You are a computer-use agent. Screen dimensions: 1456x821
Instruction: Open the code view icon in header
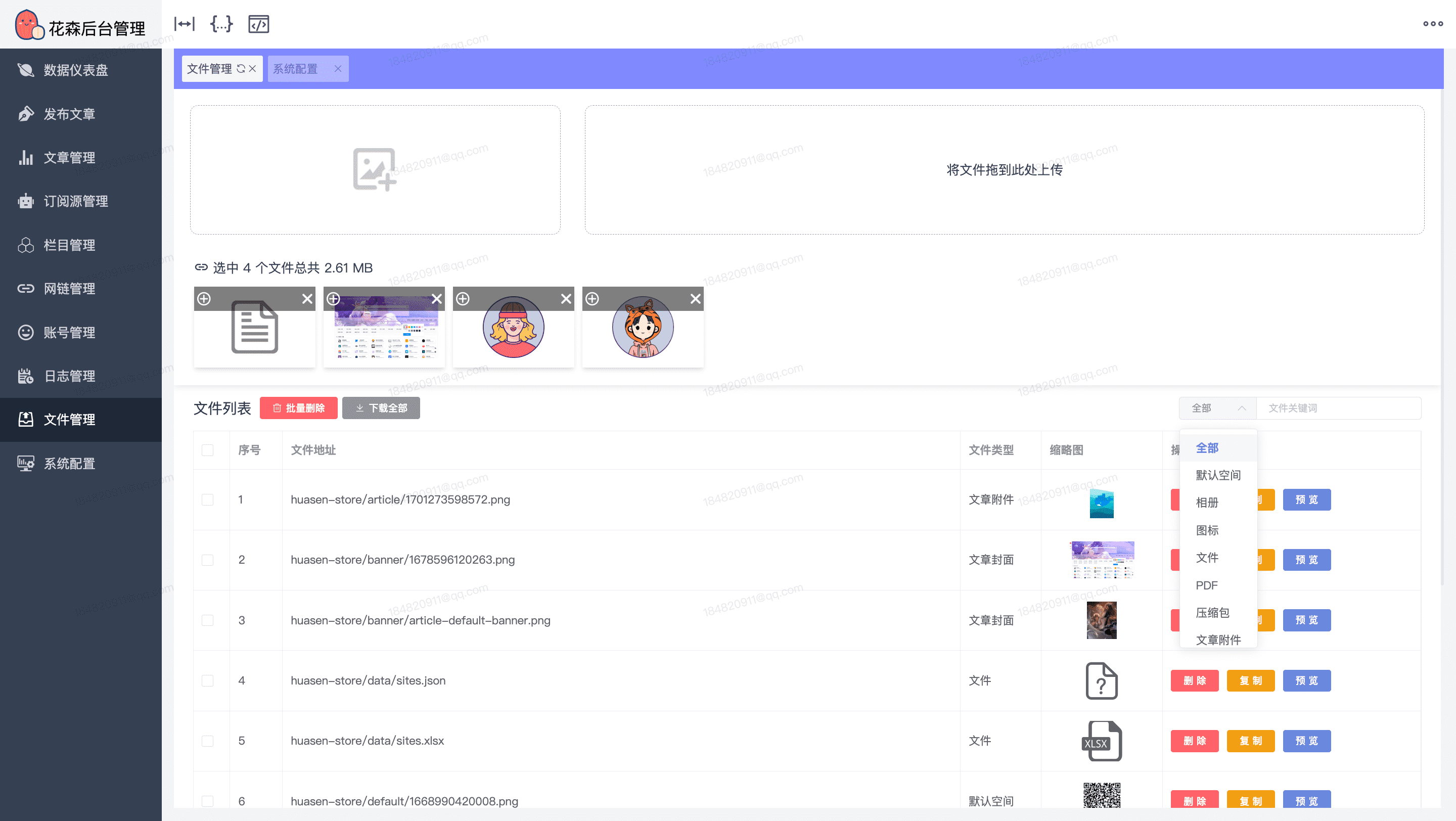click(x=258, y=24)
